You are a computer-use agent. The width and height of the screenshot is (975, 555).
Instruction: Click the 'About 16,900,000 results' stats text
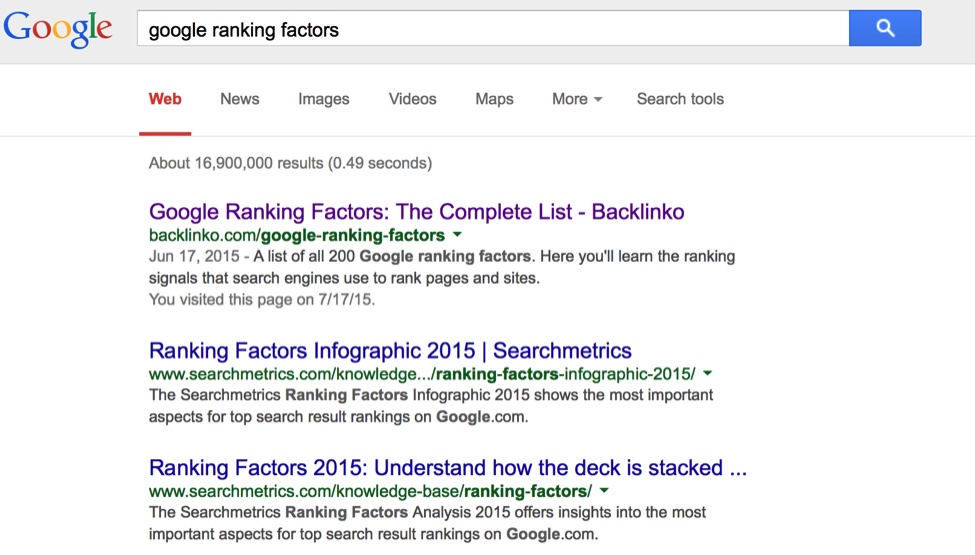(290, 163)
